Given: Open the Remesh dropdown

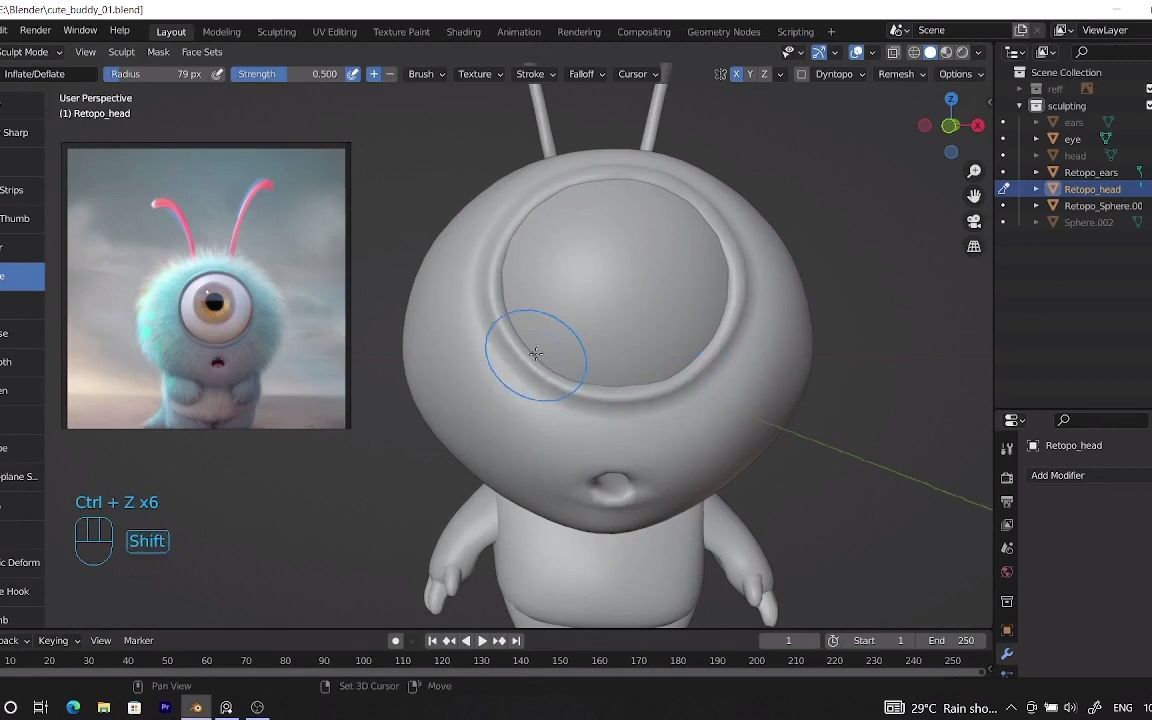Looking at the screenshot, I should point(897,73).
